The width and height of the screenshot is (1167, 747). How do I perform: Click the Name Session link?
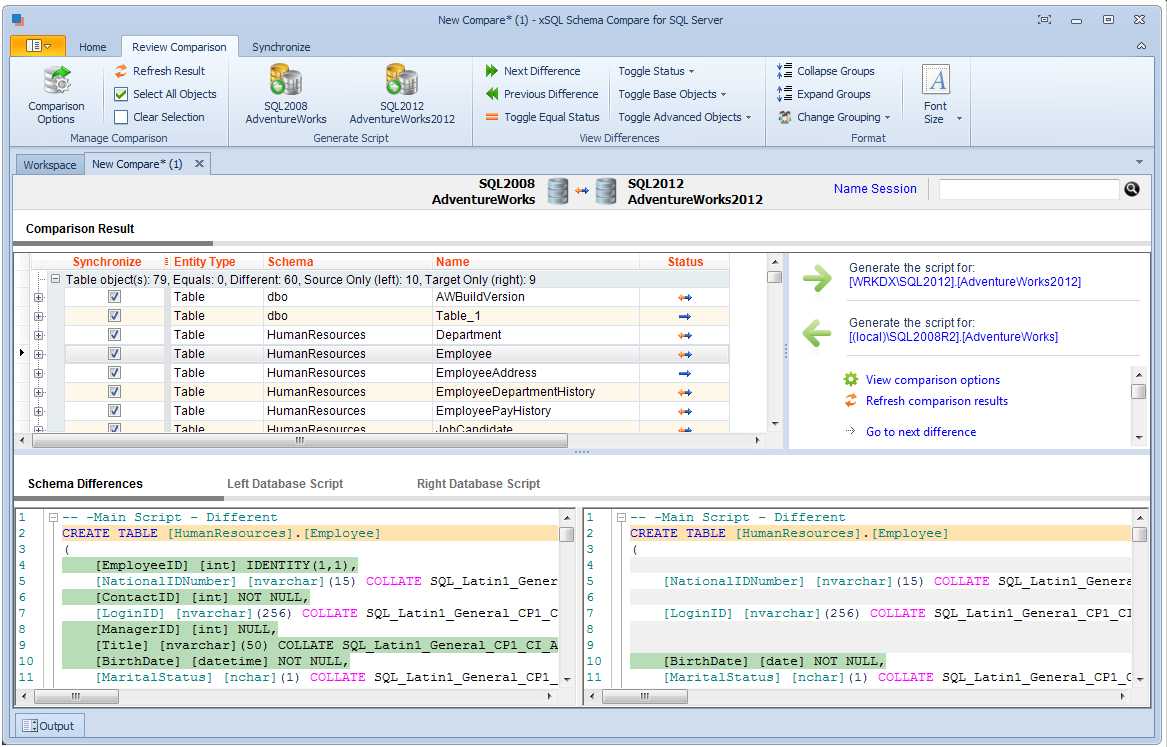click(875, 189)
